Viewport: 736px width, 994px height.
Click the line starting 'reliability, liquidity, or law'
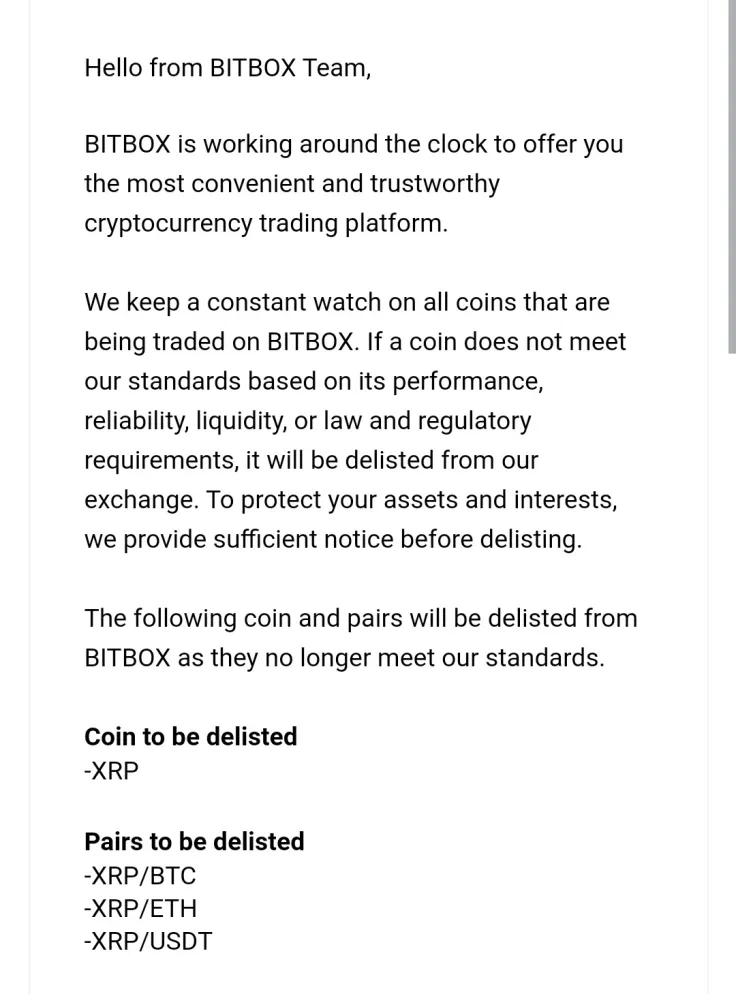(308, 422)
